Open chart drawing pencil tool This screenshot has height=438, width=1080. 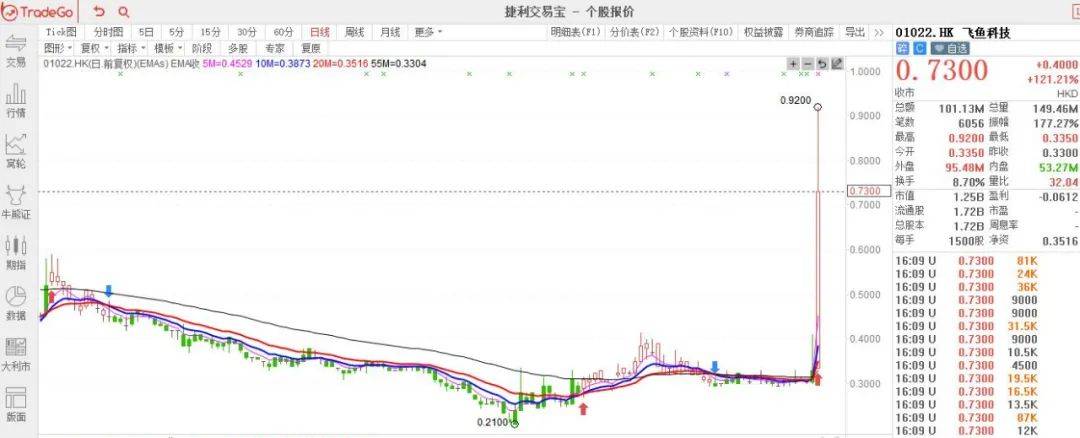click(x=837, y=64)
